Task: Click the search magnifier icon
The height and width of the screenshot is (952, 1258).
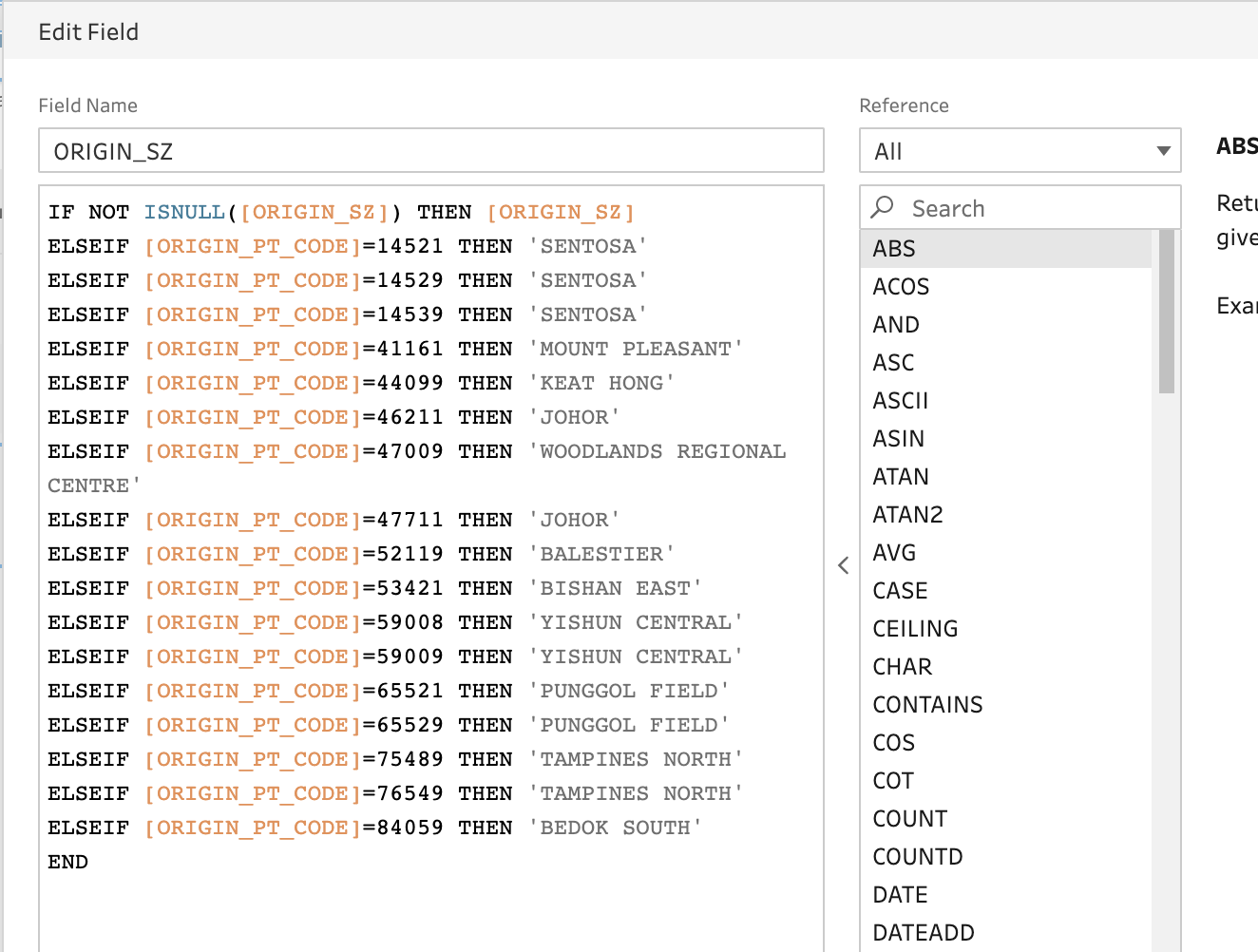Action: tap(883, 207)
